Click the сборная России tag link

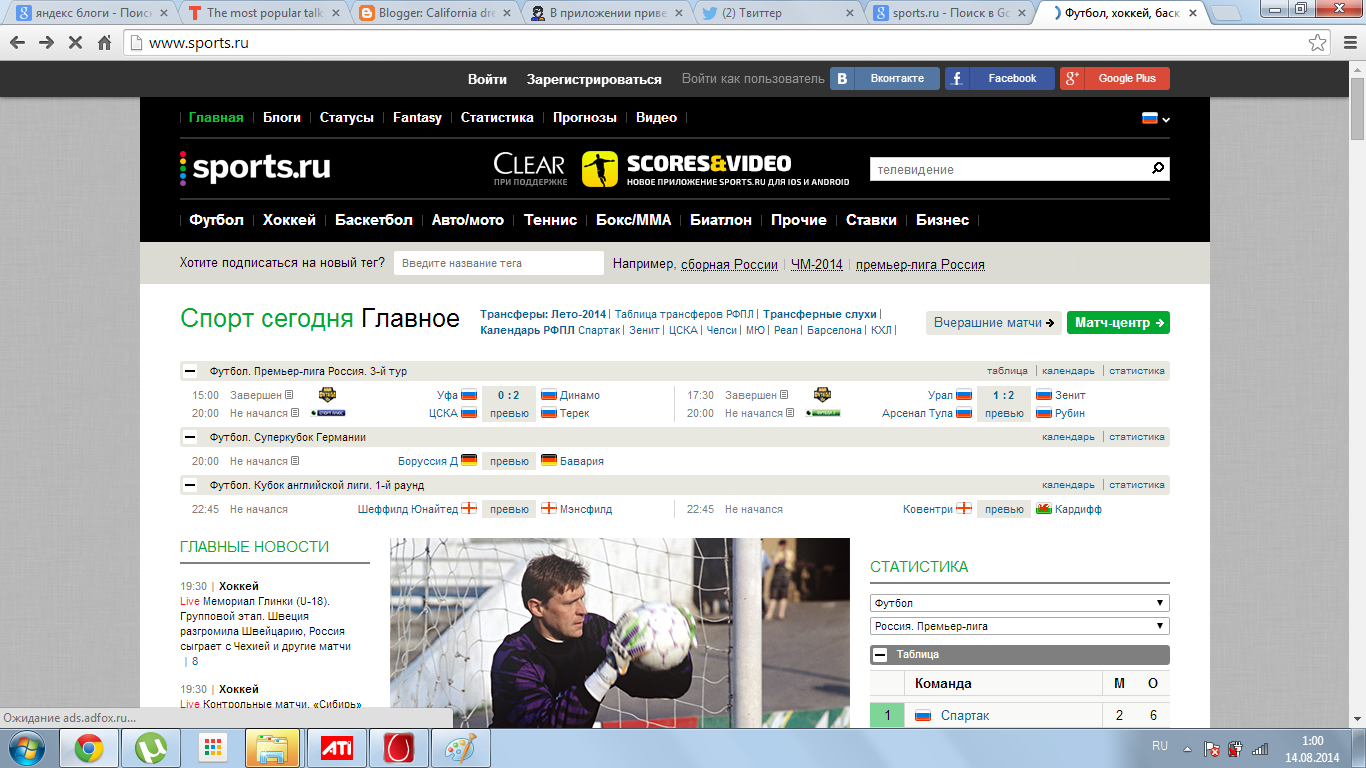pyautogui.click(x=729, y=264)
